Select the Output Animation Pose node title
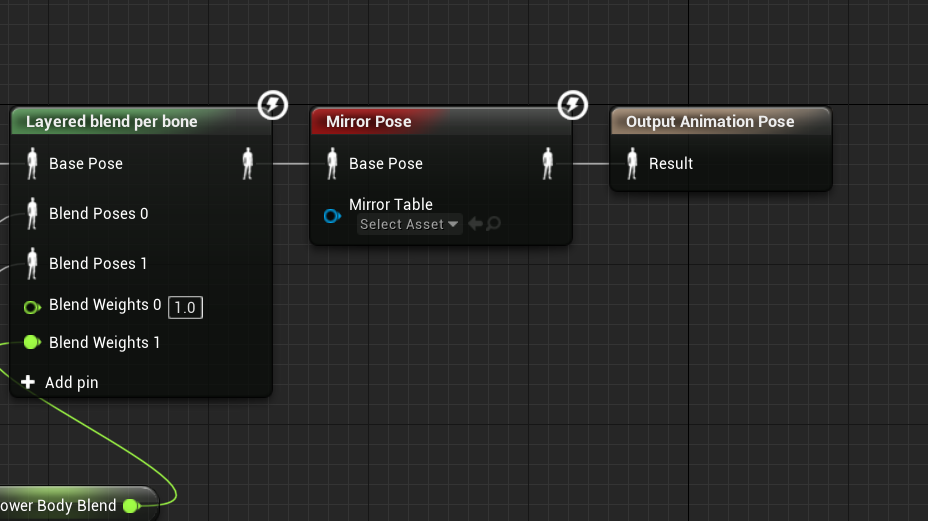Screen dimensions: 928x521 coord(710,121)
